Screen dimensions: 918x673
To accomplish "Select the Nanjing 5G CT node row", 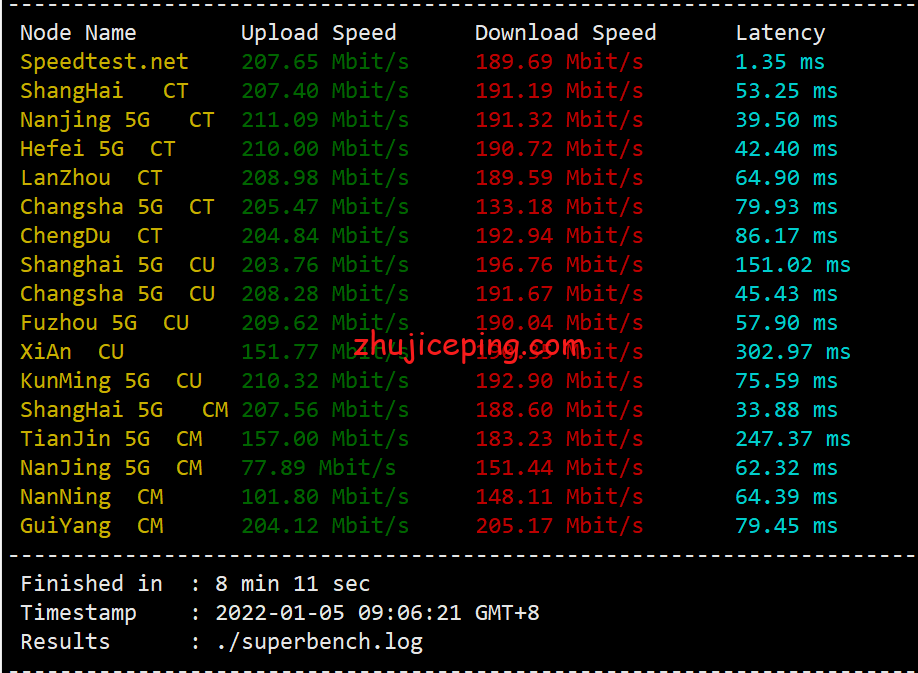I will [x=117, y=120].
